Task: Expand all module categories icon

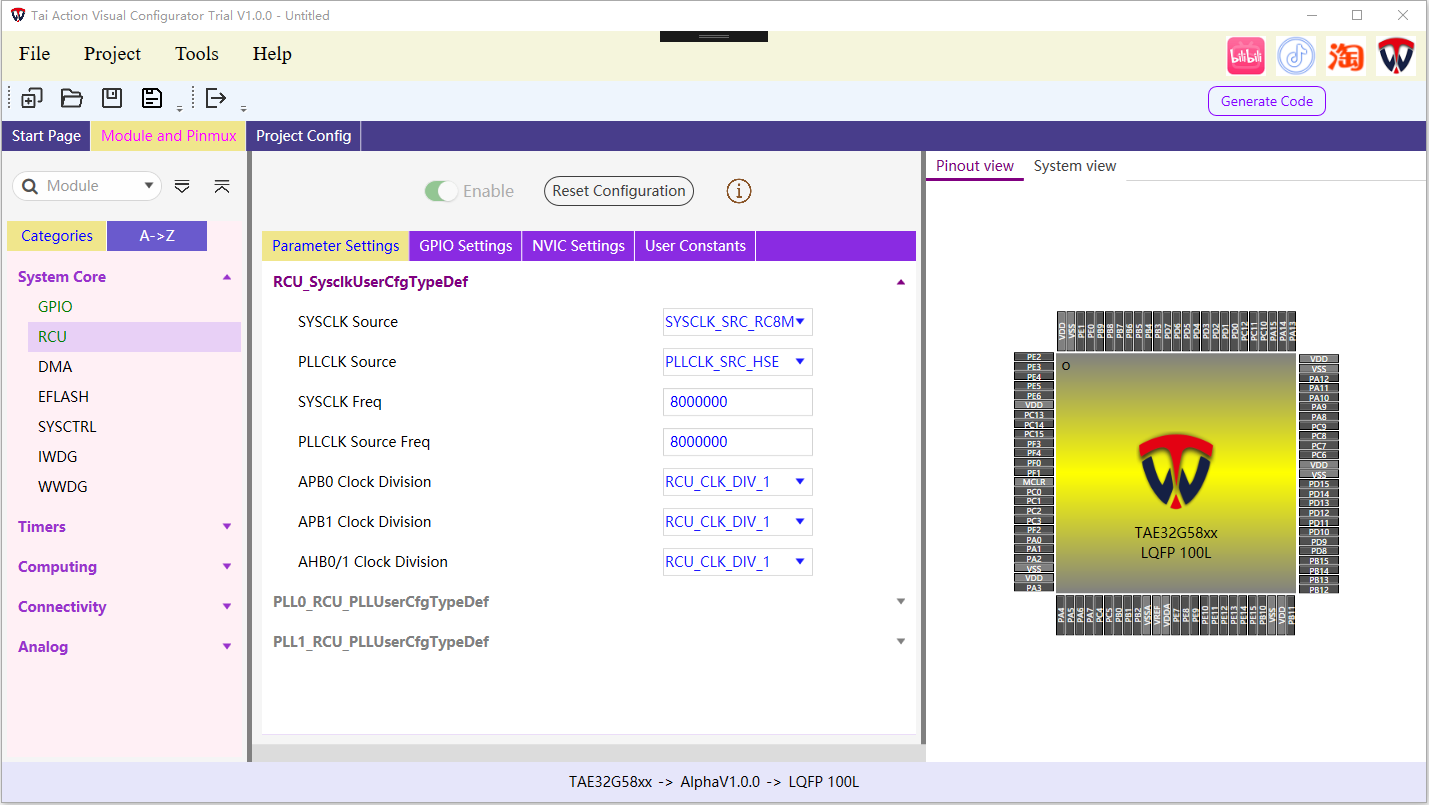Action: 182,186
